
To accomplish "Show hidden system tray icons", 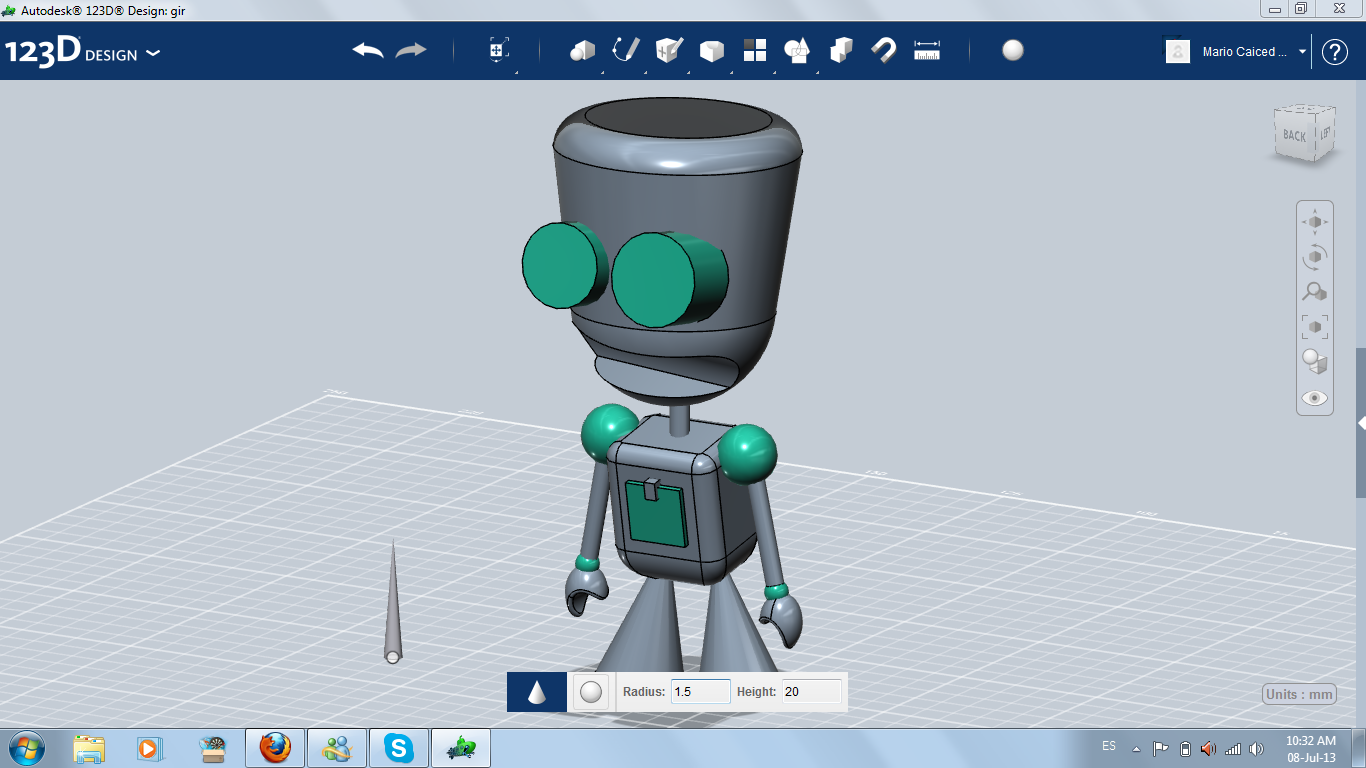I will coord(1136,749).
